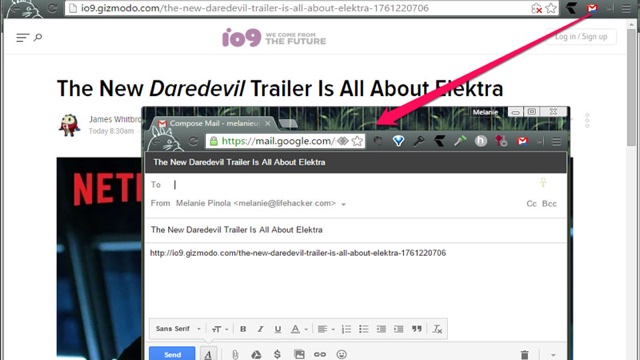Expand the text size dropdown

pos(220,329)
